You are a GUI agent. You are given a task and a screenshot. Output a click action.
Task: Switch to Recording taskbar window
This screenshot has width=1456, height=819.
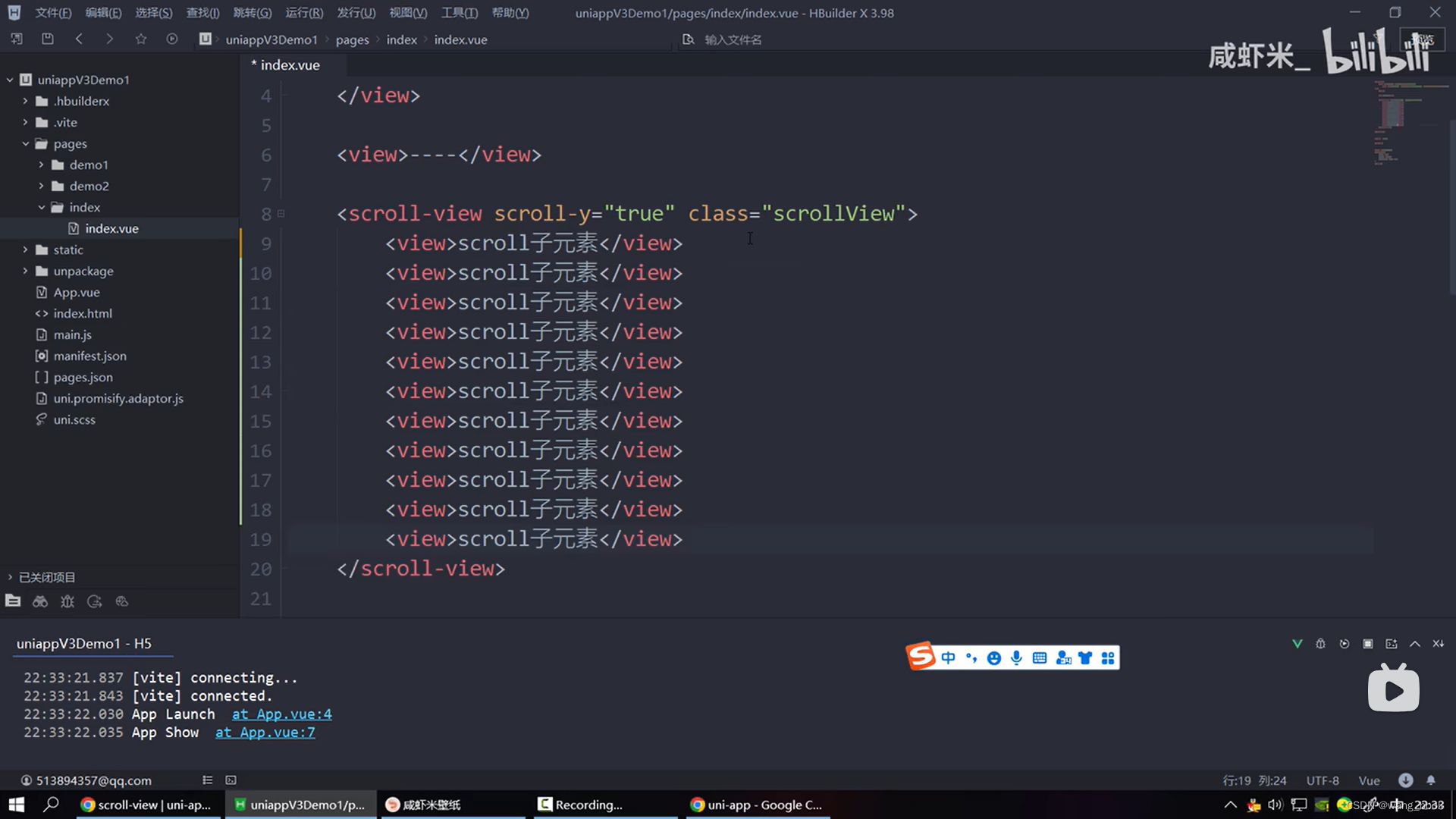point(604,805)
